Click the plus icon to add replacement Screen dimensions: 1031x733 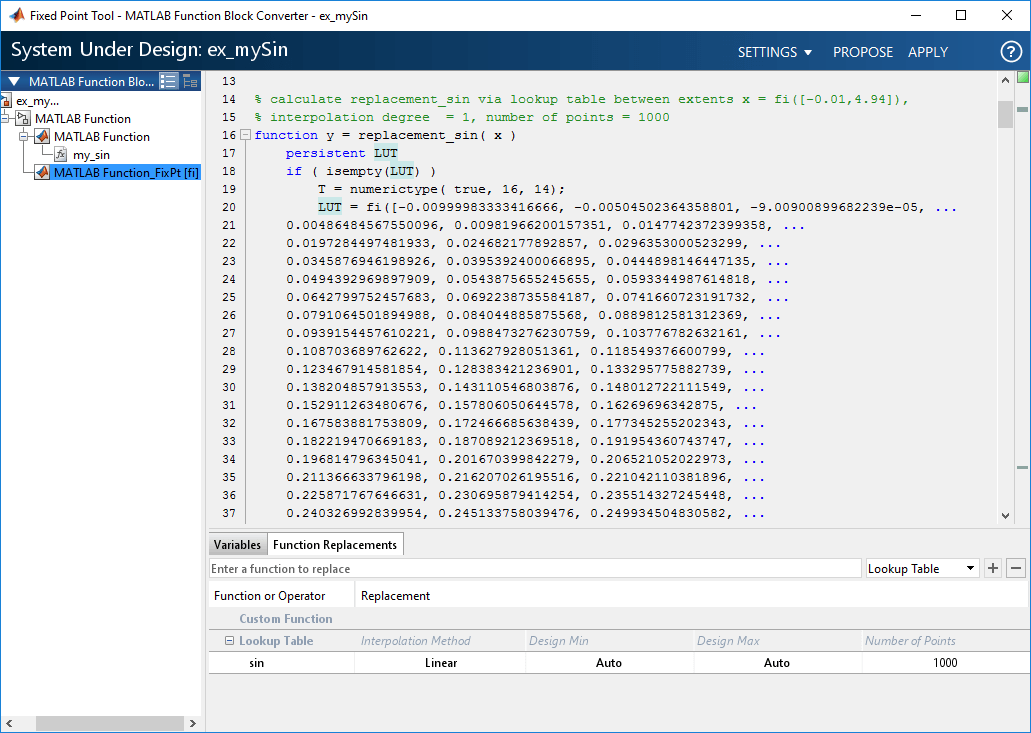tap(993, 568)
